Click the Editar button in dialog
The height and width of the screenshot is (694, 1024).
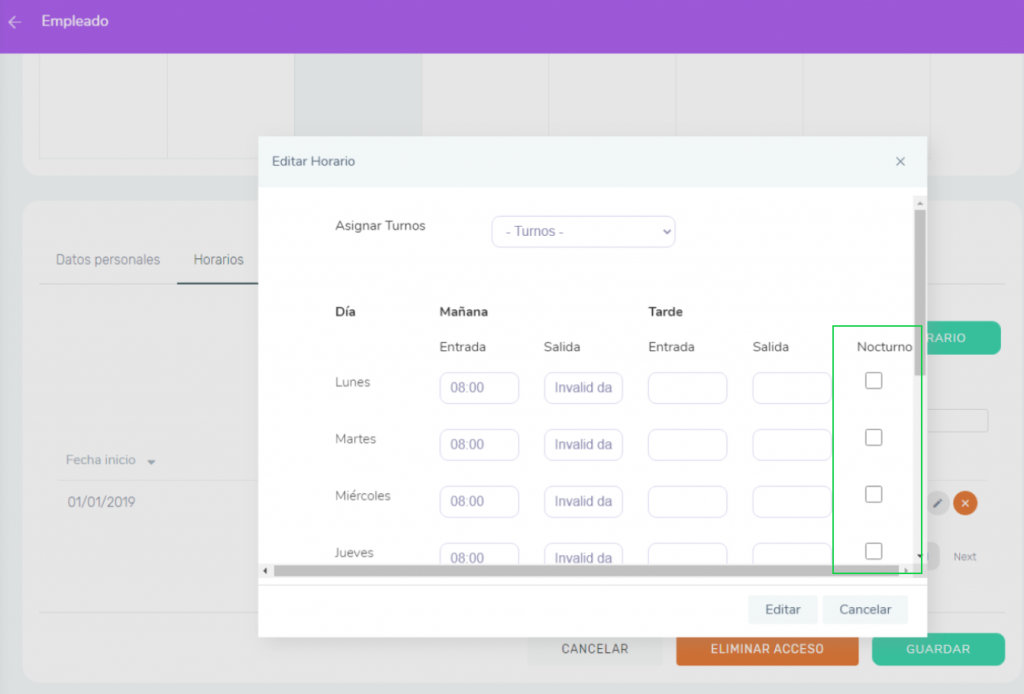click(x=783, y=610)
